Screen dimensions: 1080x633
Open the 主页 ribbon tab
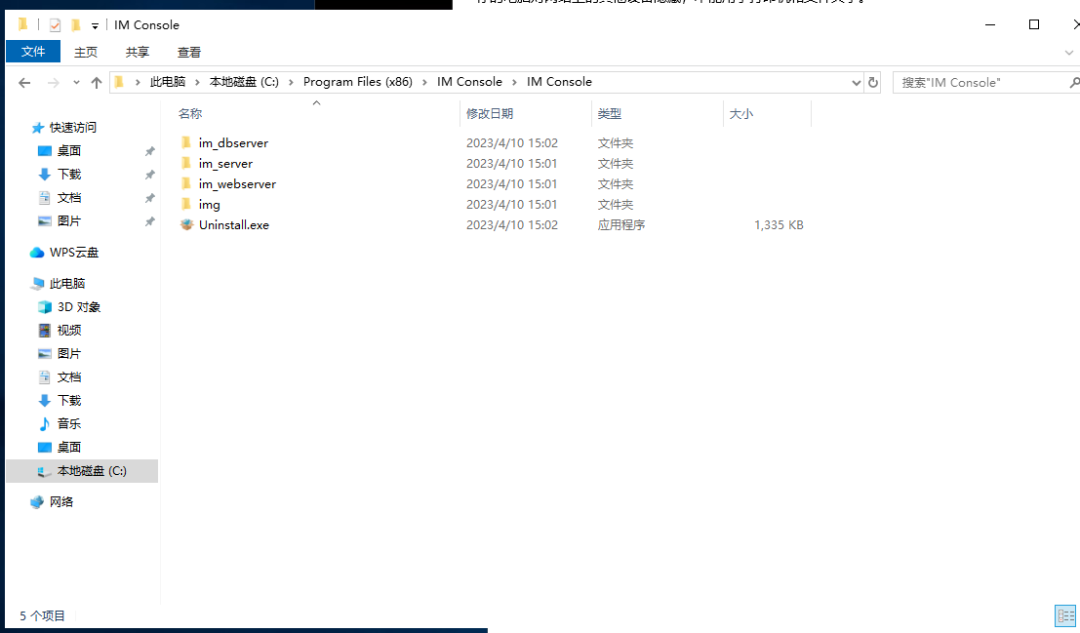(x=85, y=52)
